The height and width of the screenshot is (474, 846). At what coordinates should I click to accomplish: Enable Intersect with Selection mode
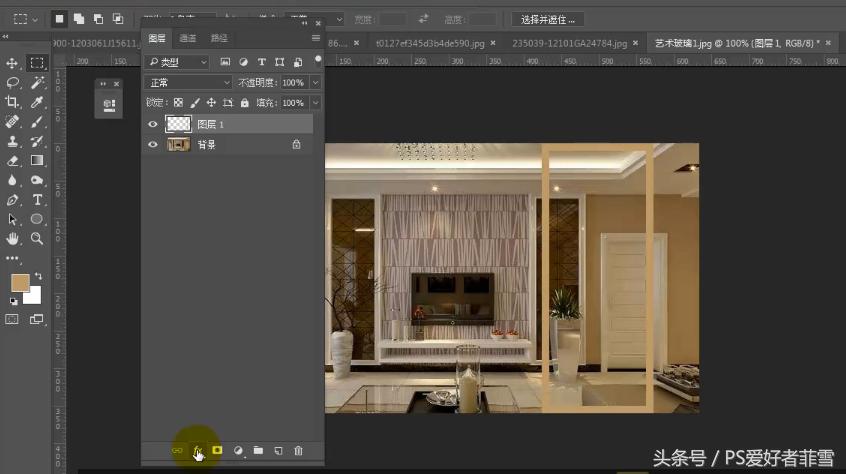[118, 19]
